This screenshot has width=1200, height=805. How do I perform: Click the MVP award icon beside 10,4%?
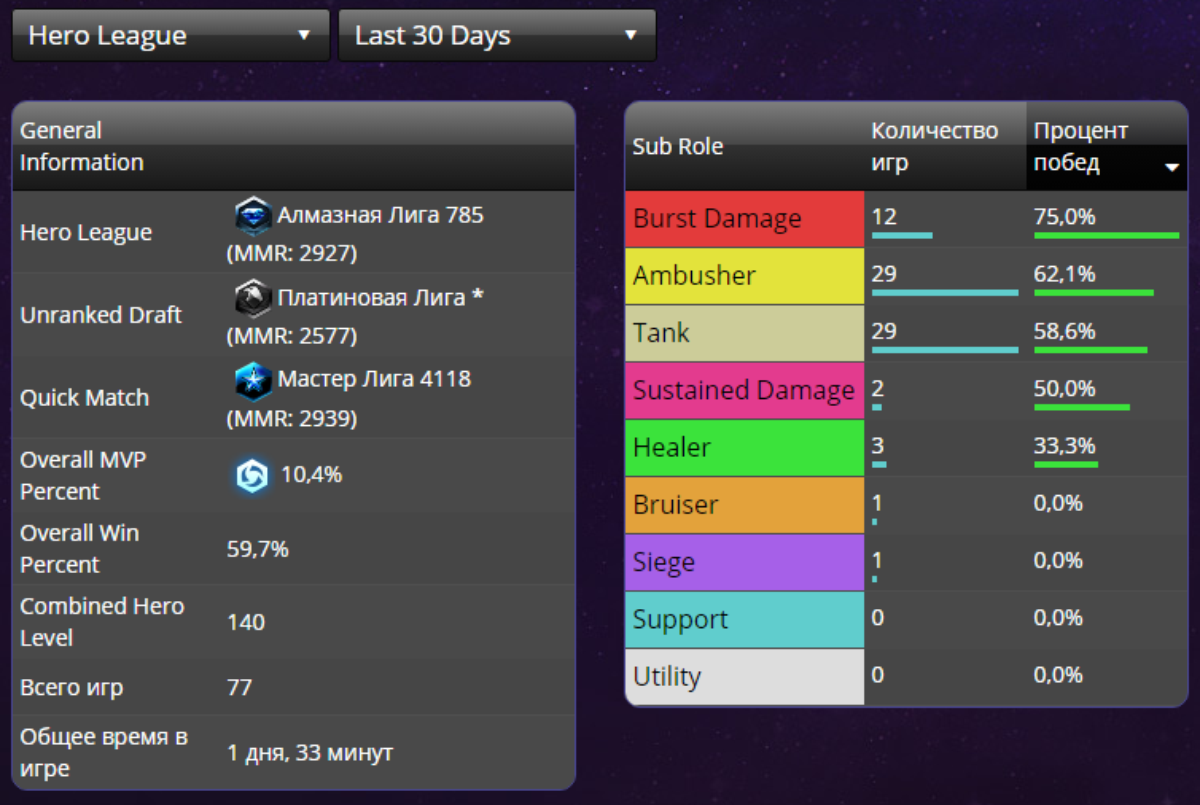252,476
